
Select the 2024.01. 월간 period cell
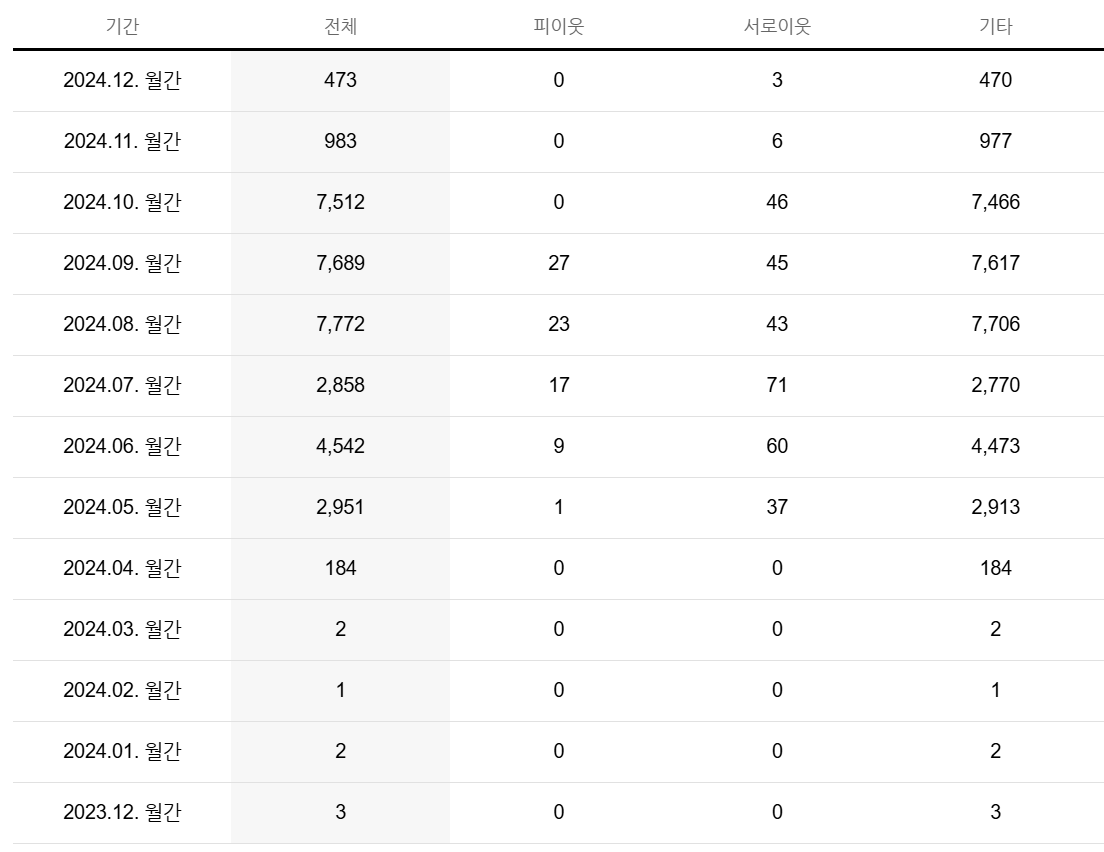(122, 751)
